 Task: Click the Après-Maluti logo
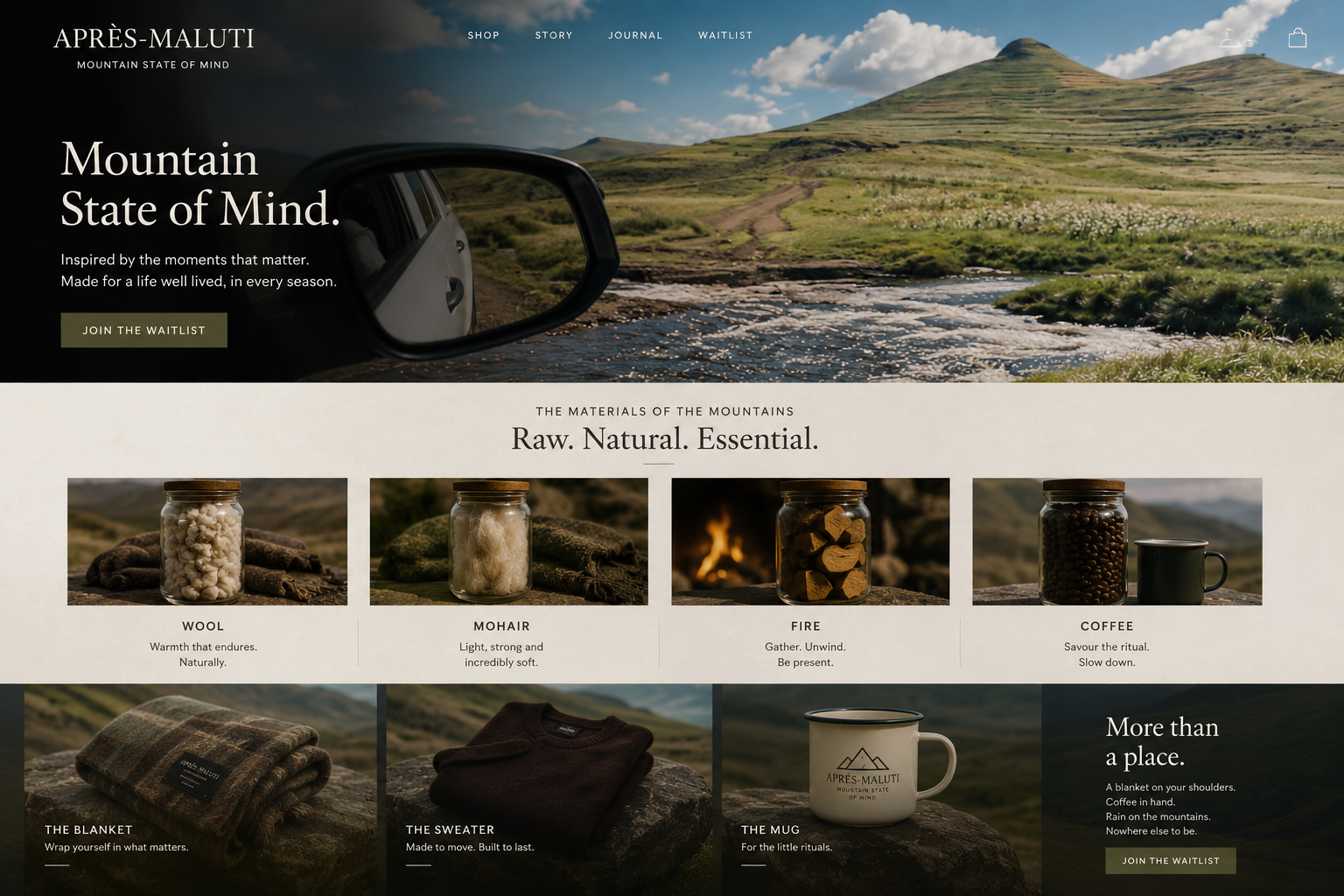click(x=154, y=38)
